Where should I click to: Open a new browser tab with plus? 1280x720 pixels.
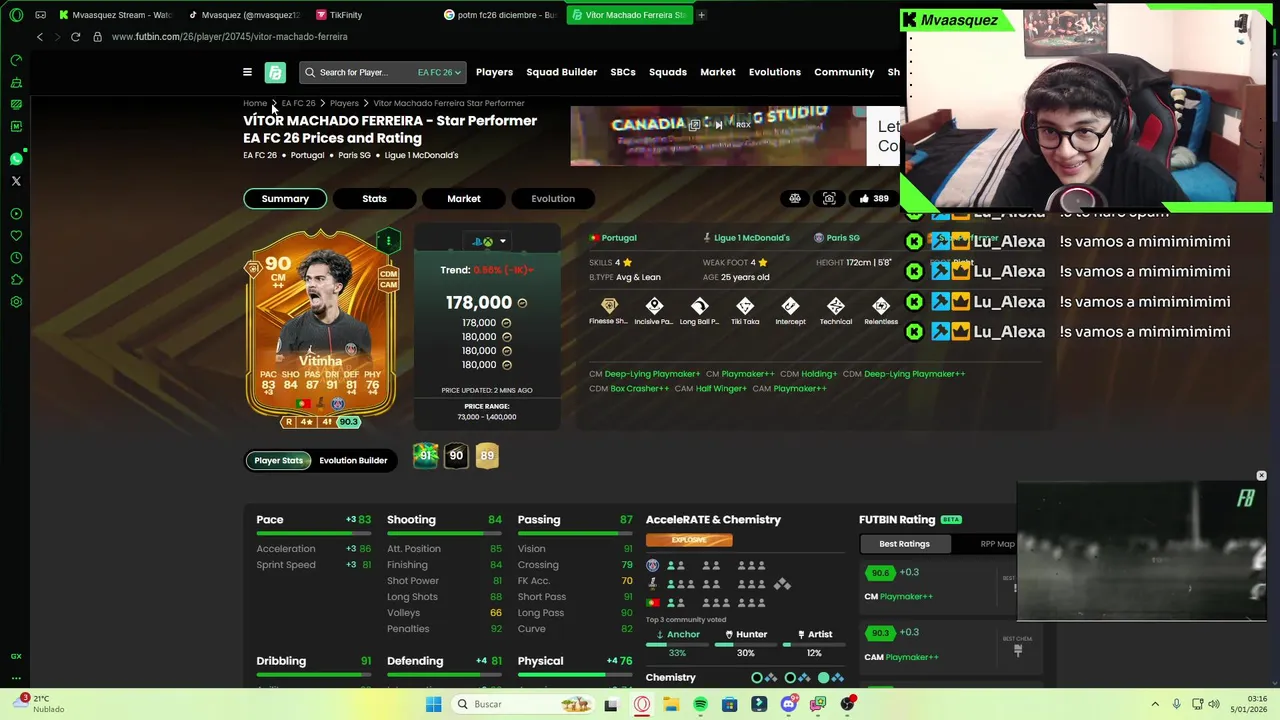point(701,15)
